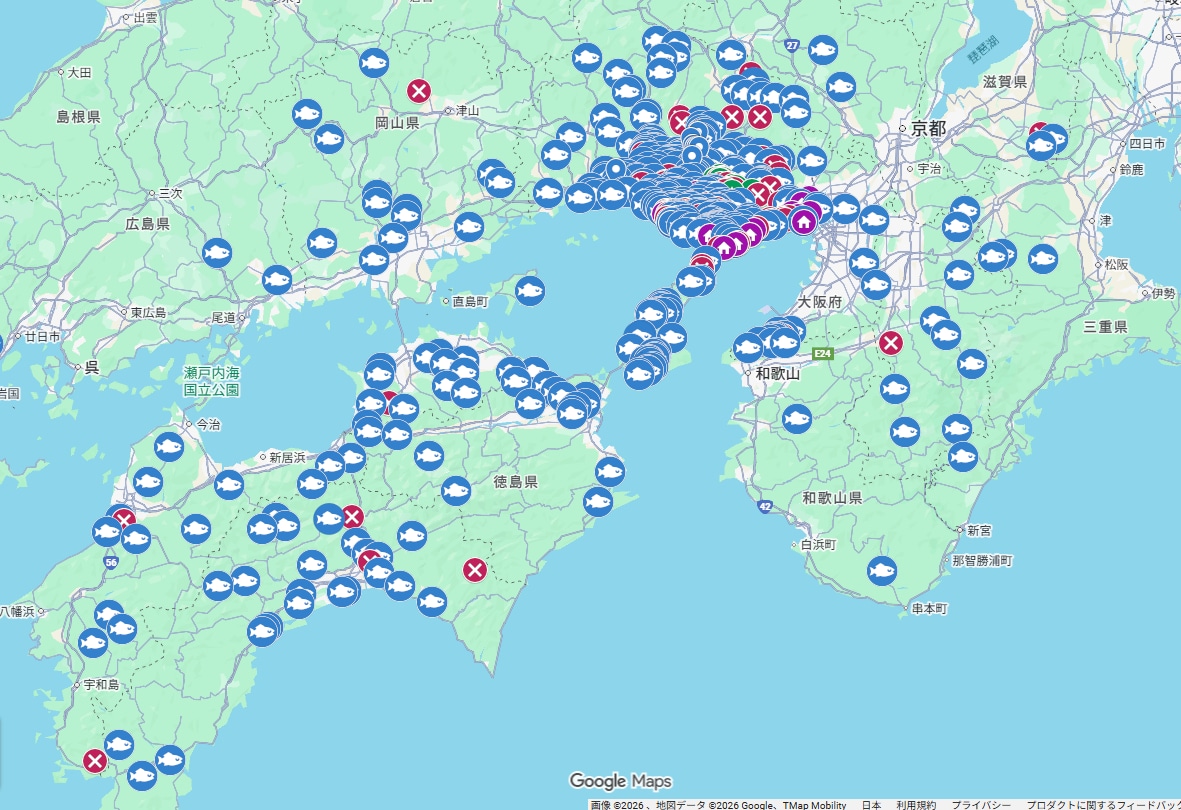
Task: Select red X marker at Shikoku's southwest tip
Action: (x=94, y=761)
